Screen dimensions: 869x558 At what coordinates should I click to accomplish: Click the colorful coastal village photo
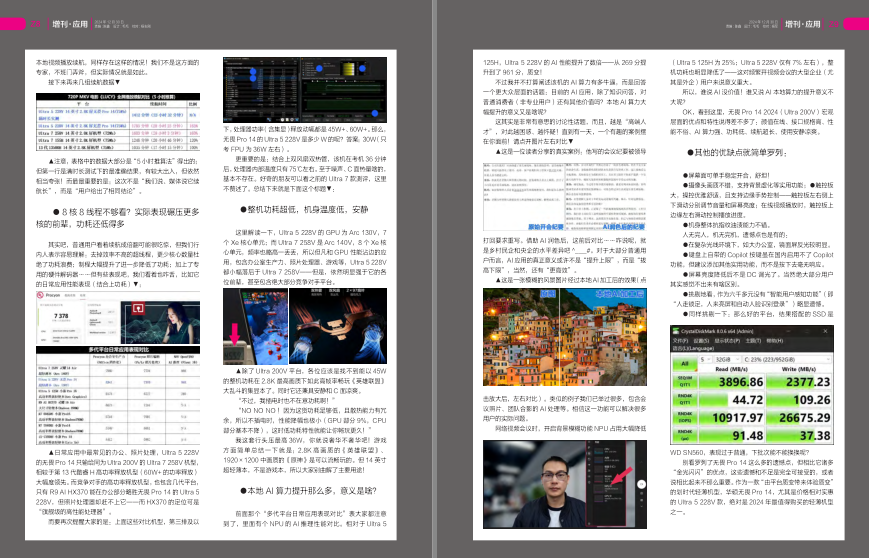[565, 337]
